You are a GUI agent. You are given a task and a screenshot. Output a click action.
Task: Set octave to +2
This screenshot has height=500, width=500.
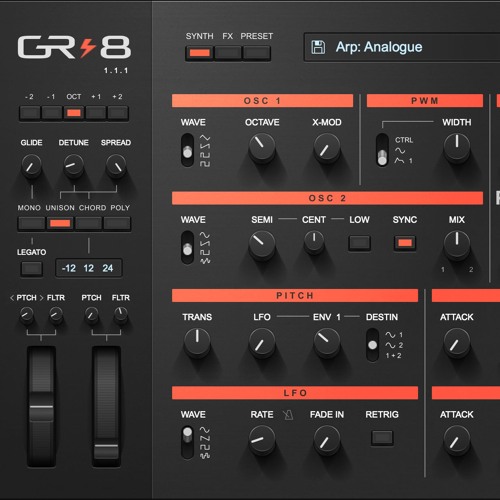tap(118, 113)
